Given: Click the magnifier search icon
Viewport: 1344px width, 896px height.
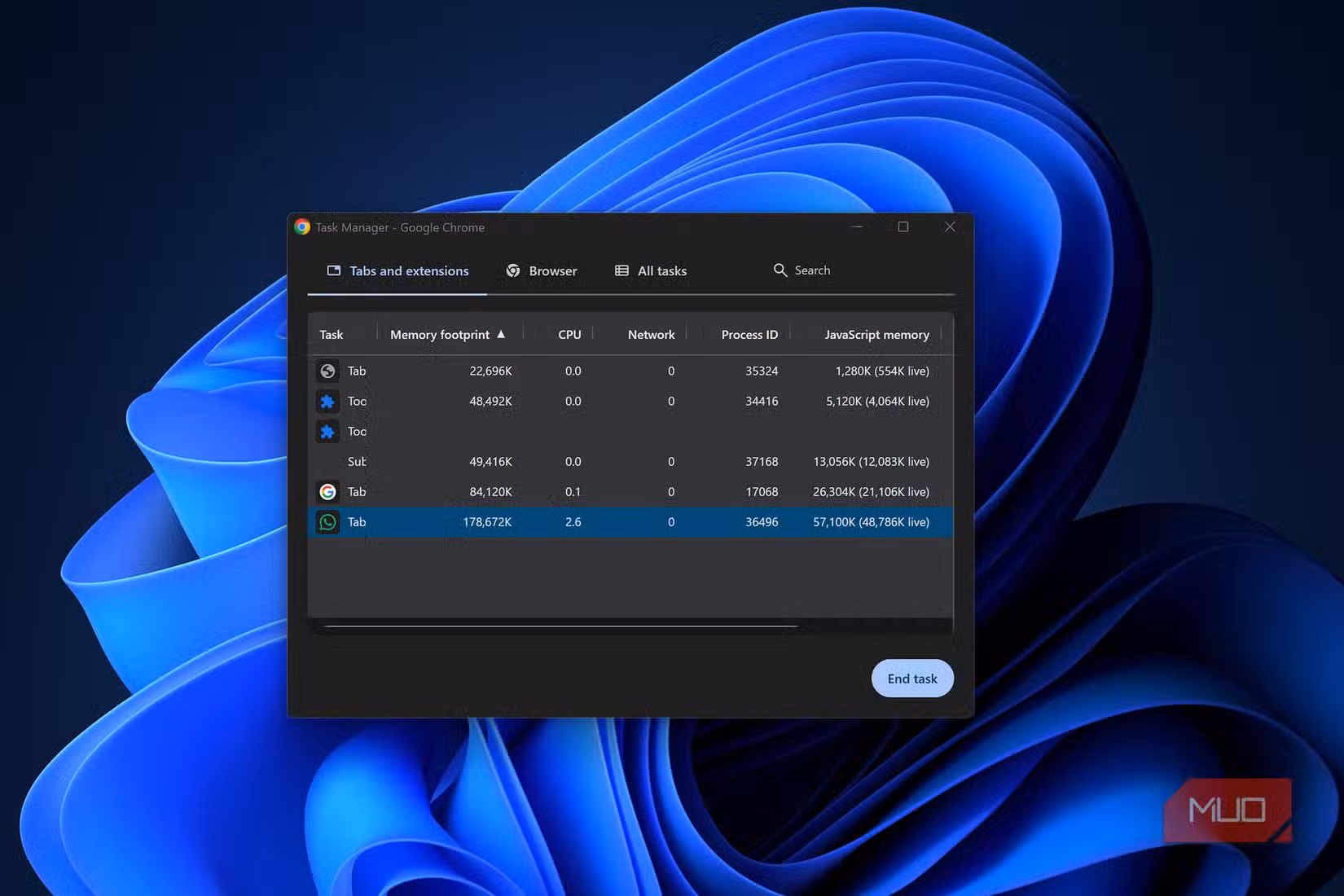Looking at the screenshot, I should coord(780,270).
